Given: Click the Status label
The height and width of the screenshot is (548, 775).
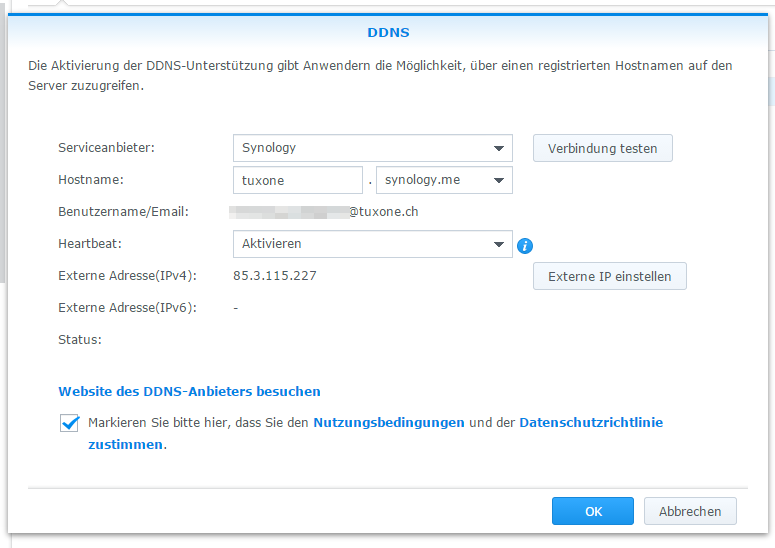Looking at the screenshot, I should coord(80,339).
